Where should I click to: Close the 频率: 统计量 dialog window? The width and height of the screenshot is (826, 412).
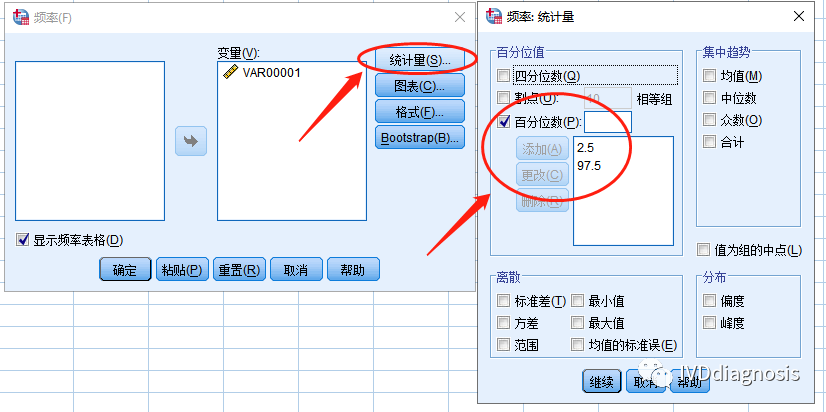tap(797, 16)
